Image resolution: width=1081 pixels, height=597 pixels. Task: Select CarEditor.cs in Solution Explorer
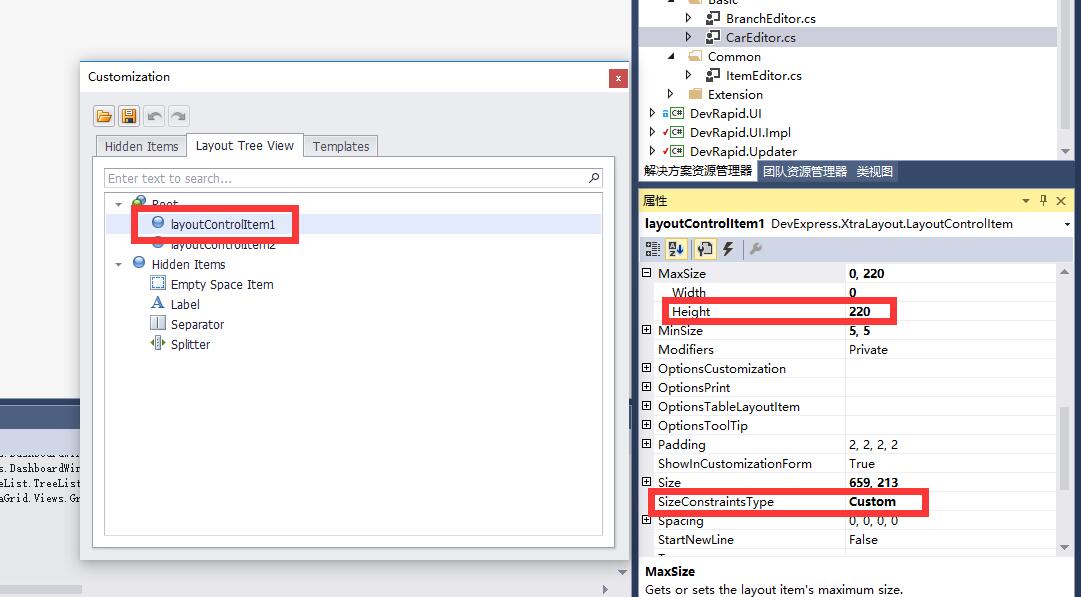click(760, 37)
